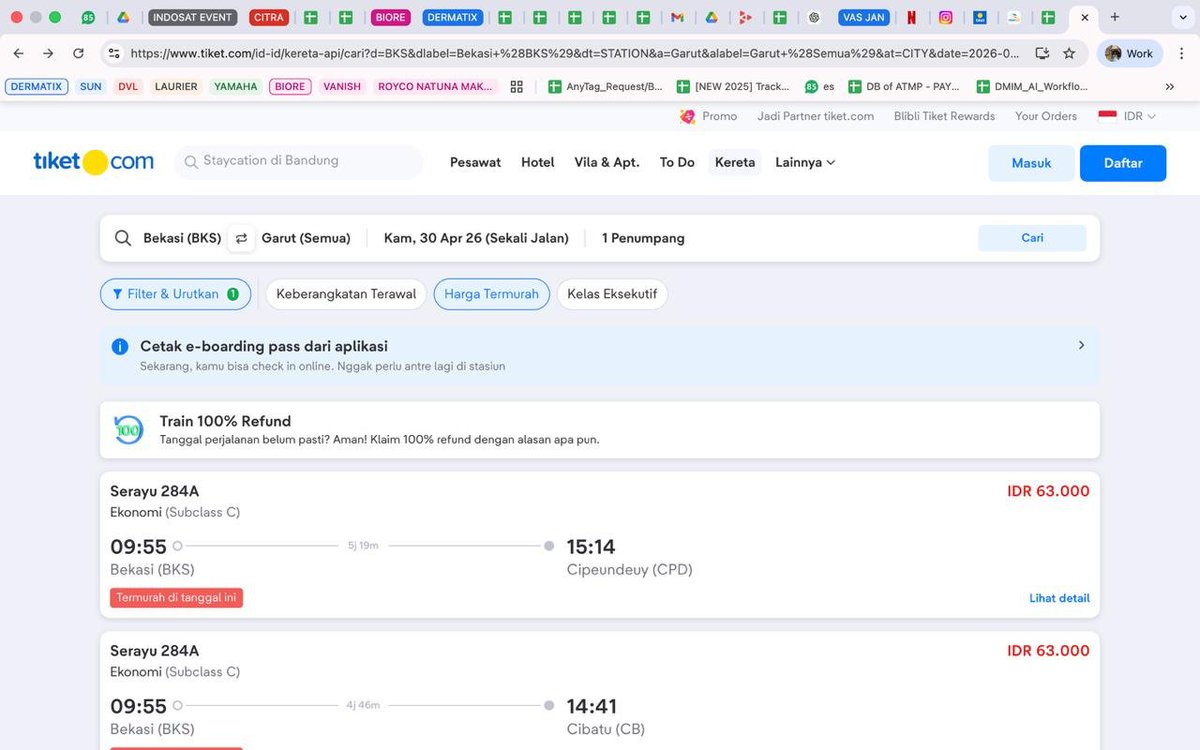Click the magnifier icon beside Bekasi (BKS)

123,238
